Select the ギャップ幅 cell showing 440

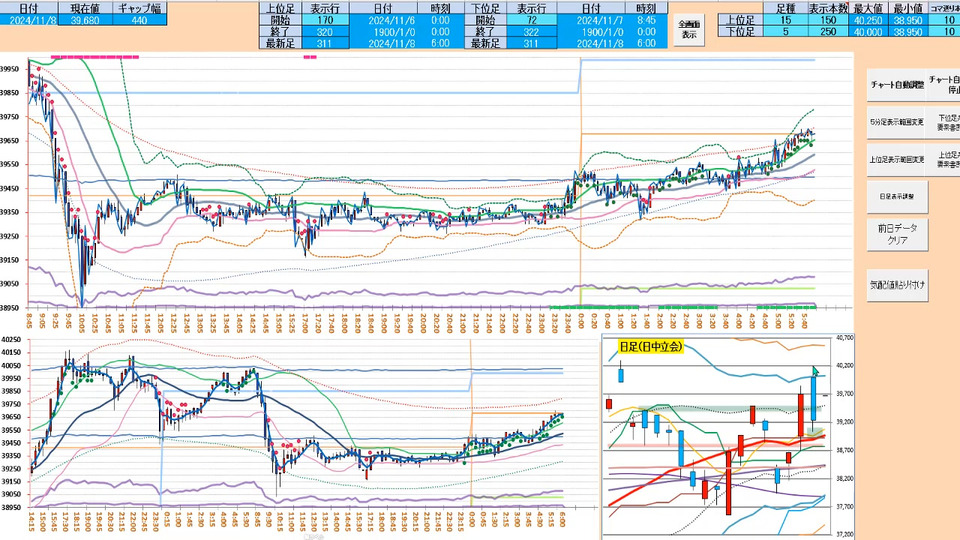140,20
